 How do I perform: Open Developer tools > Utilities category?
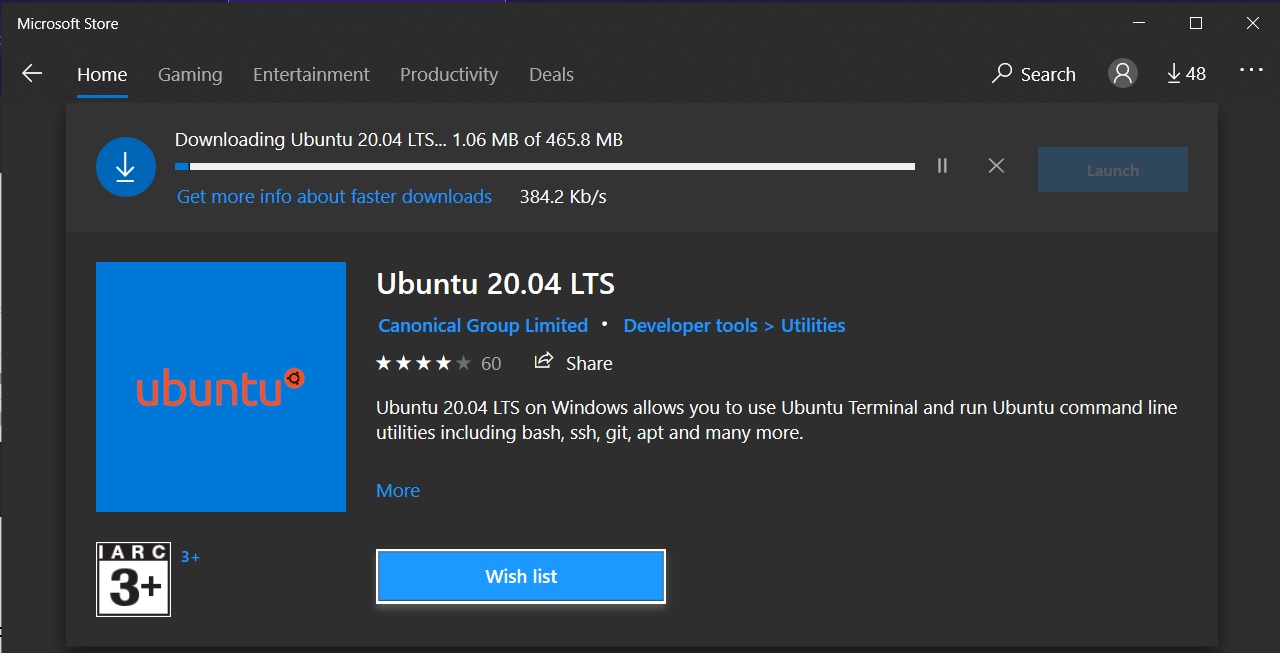tap(734, 326)
